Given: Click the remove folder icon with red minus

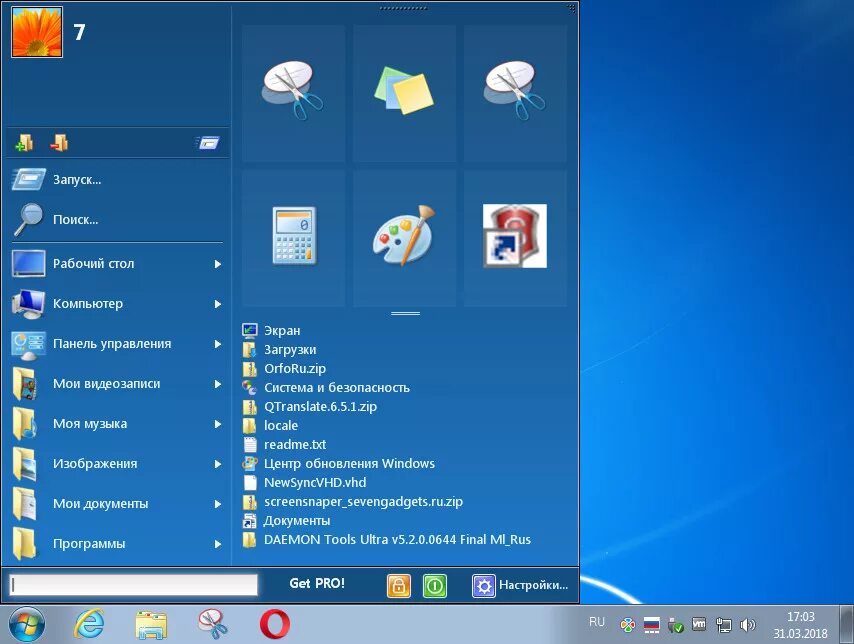Looking at the screenshot, I should [58, 143].
